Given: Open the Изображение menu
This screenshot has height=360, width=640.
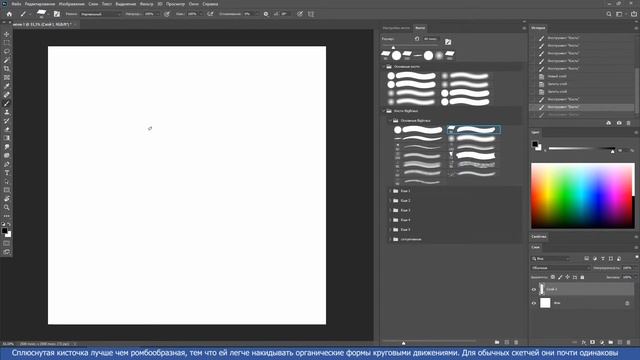Looking at the screenshot, I should (x=71, y=4).
